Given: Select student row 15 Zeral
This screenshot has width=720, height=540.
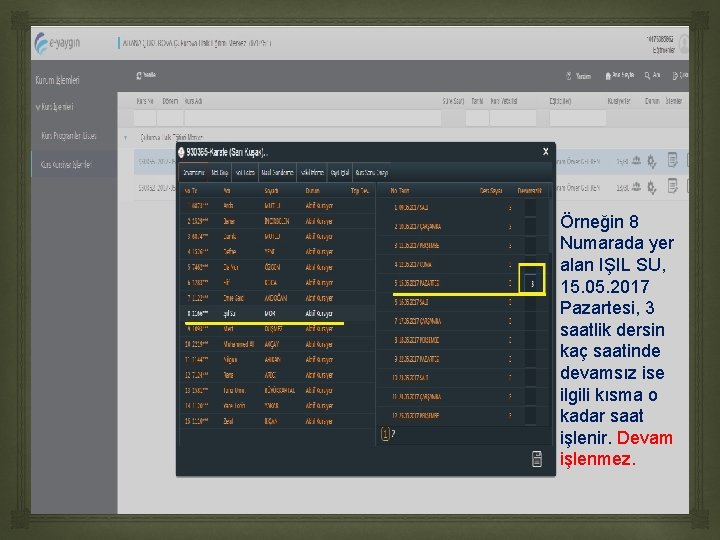Looking at the screenshot, I should pos(278,421).
